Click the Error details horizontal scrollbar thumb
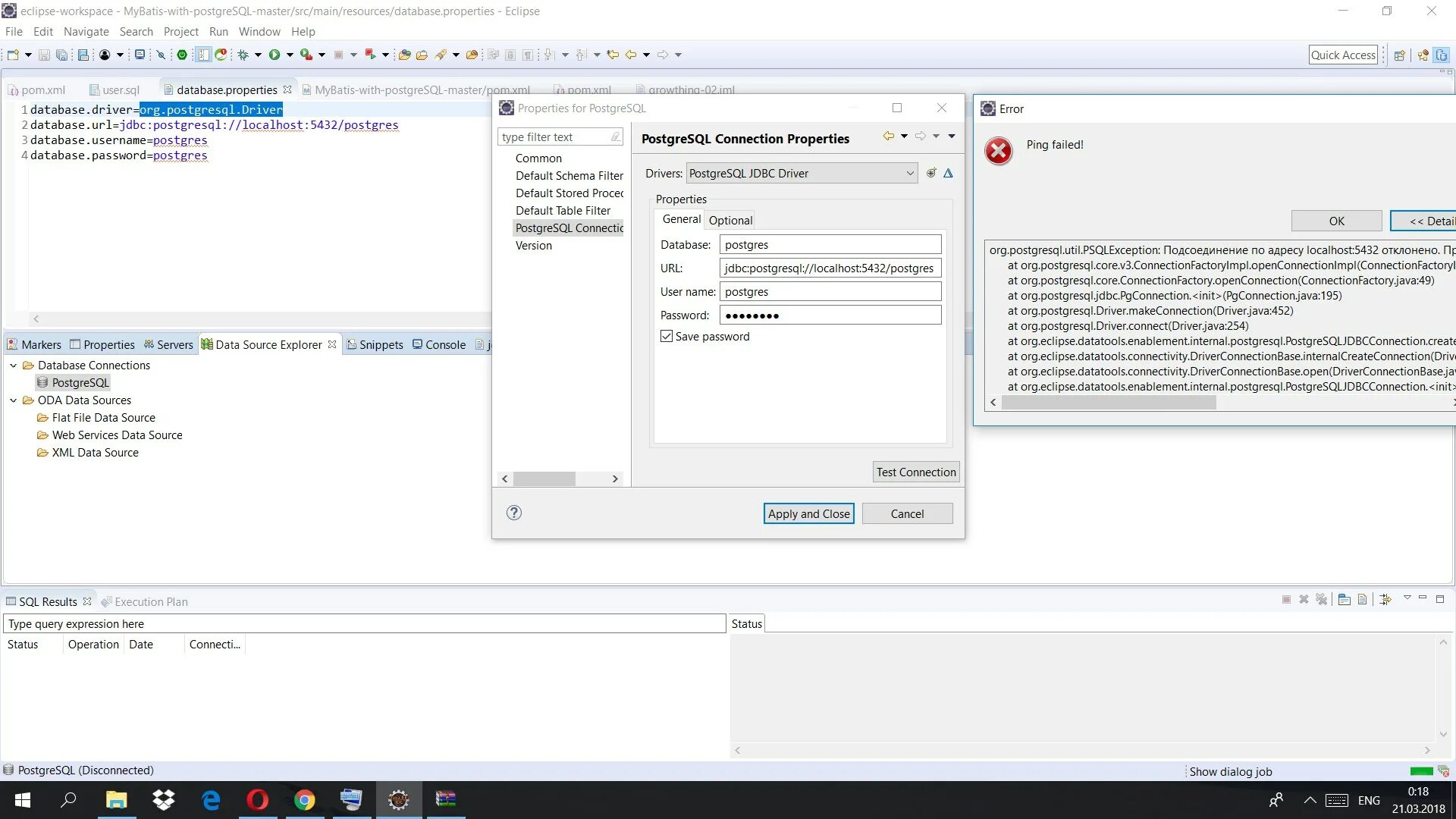The image size is (1456, 819). [1109, 403]
